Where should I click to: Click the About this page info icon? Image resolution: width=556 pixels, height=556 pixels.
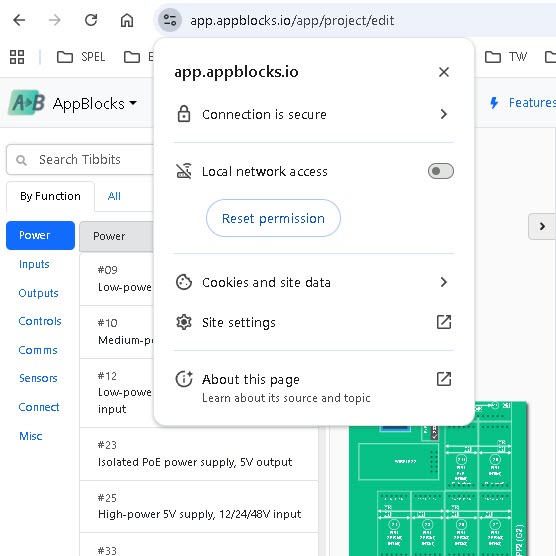pos(184,379)
